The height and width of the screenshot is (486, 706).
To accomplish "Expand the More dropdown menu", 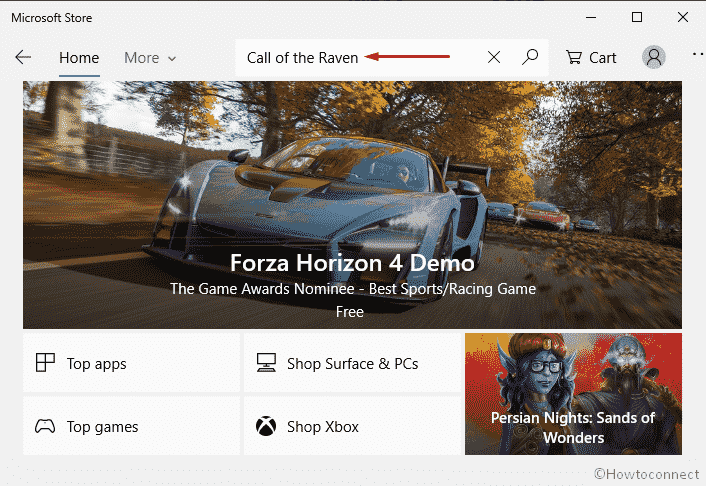I will pos(150,58).
